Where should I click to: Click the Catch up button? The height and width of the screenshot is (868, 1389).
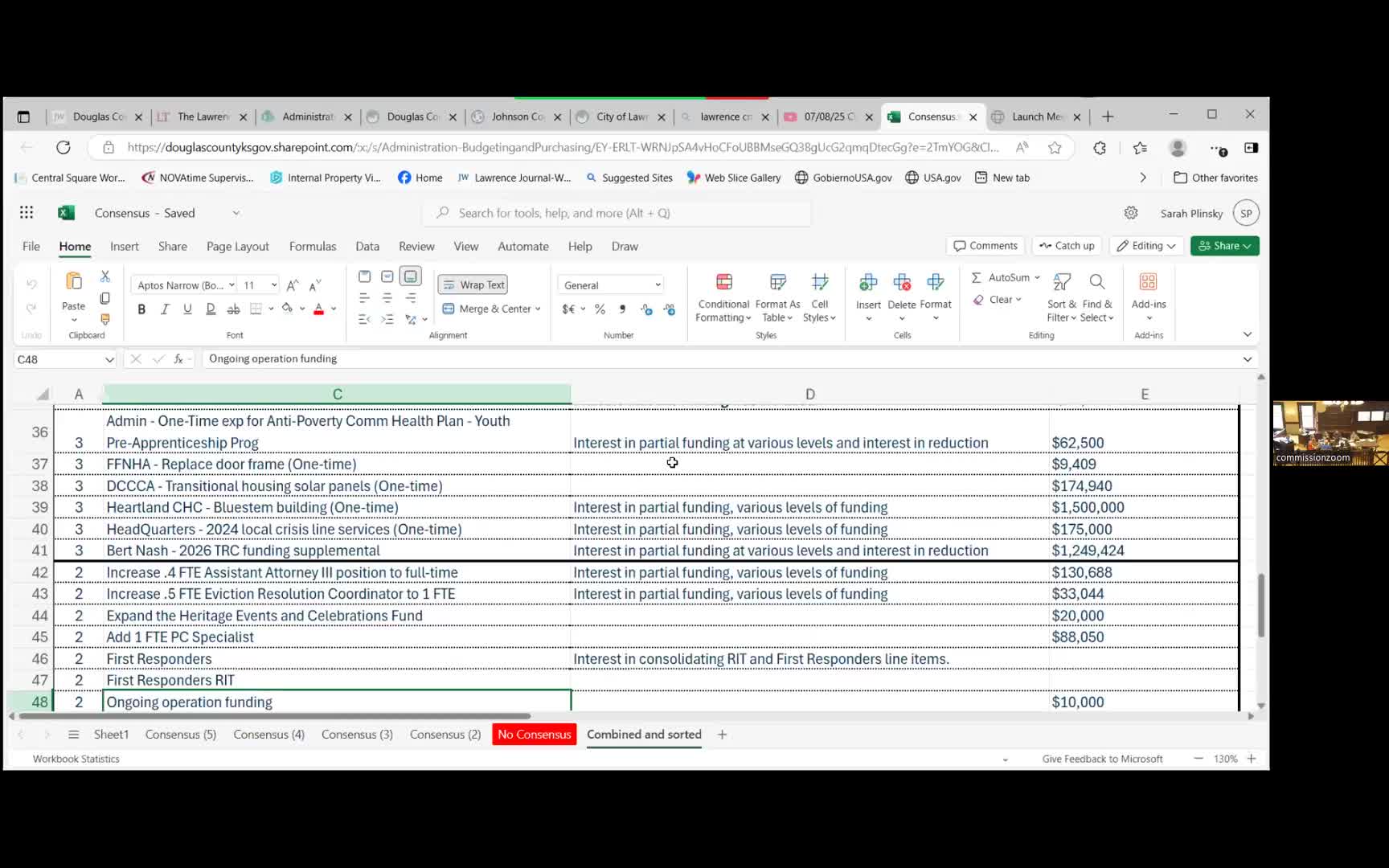tap(1067, 246)
